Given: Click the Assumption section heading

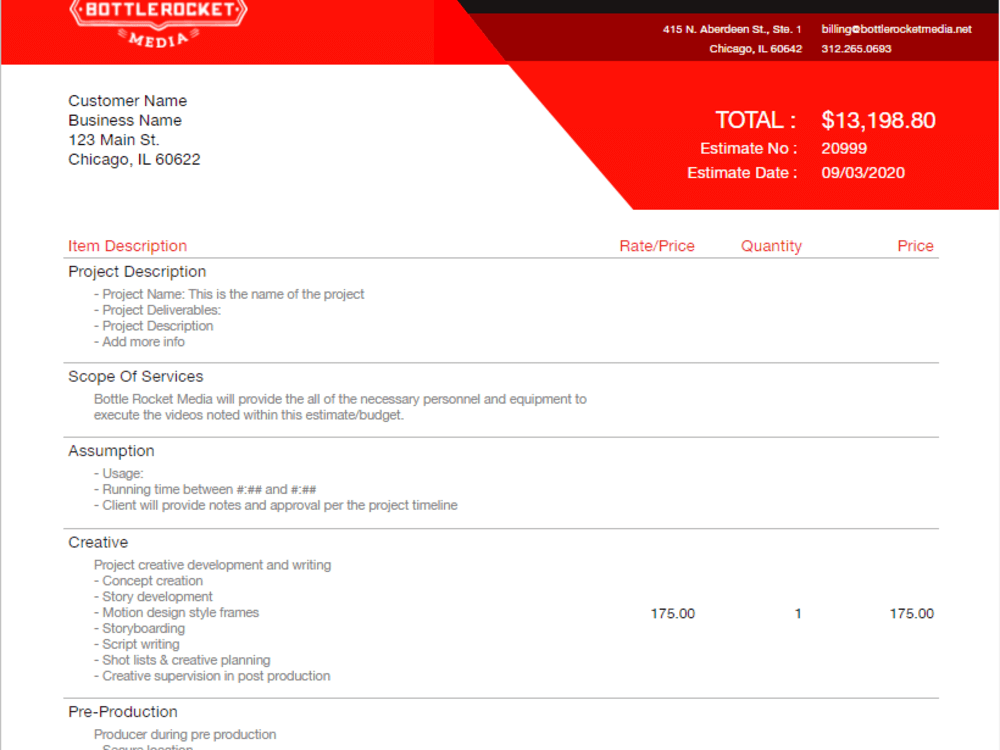Looking at the screenshot, I should click(x=111, y=451).
